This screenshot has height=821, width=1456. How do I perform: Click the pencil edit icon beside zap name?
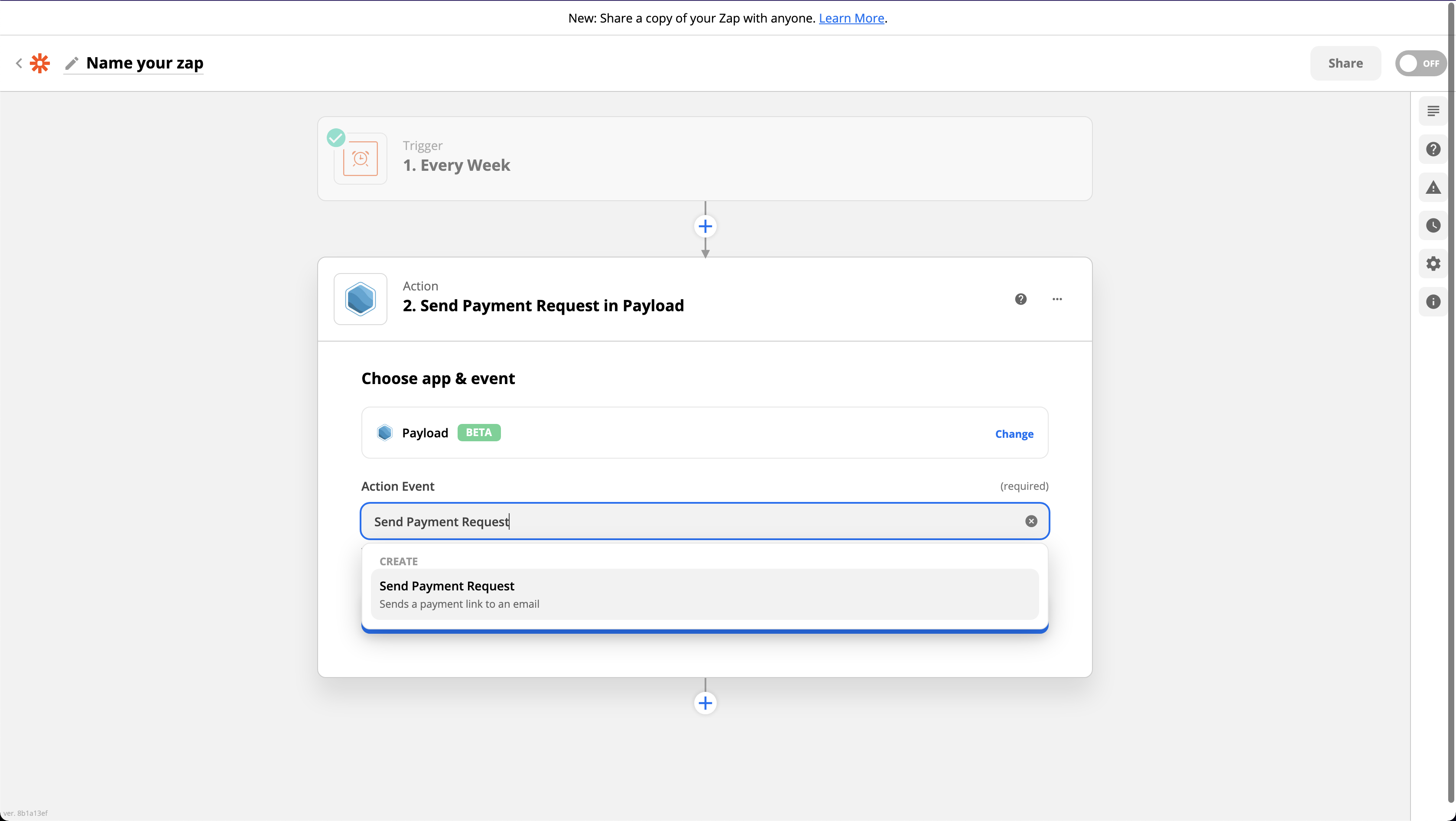[x=71, y=63]
